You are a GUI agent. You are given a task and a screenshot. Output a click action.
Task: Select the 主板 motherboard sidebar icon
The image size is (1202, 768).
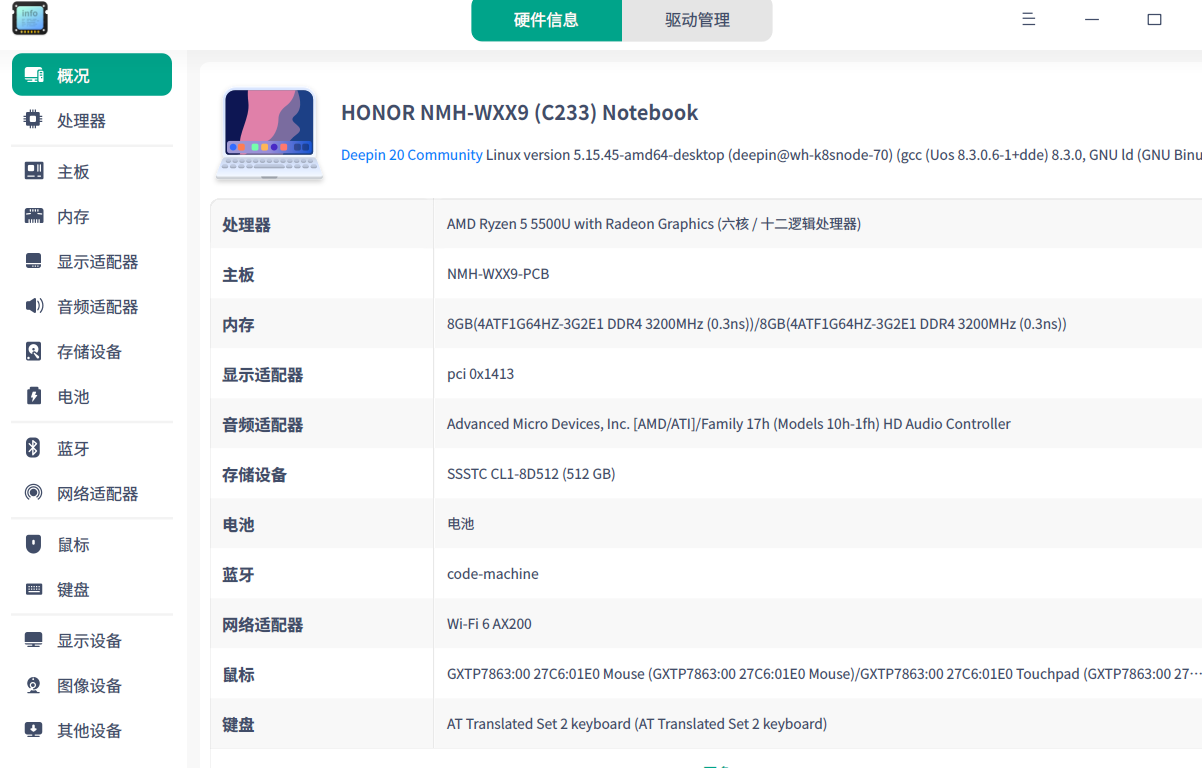[34, 171]
